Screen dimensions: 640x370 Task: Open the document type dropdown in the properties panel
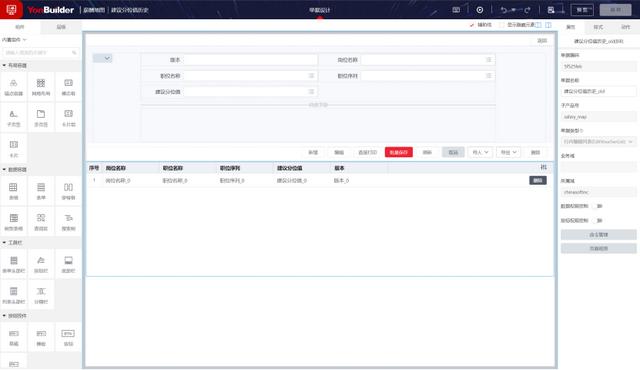[x=598, y=142]
